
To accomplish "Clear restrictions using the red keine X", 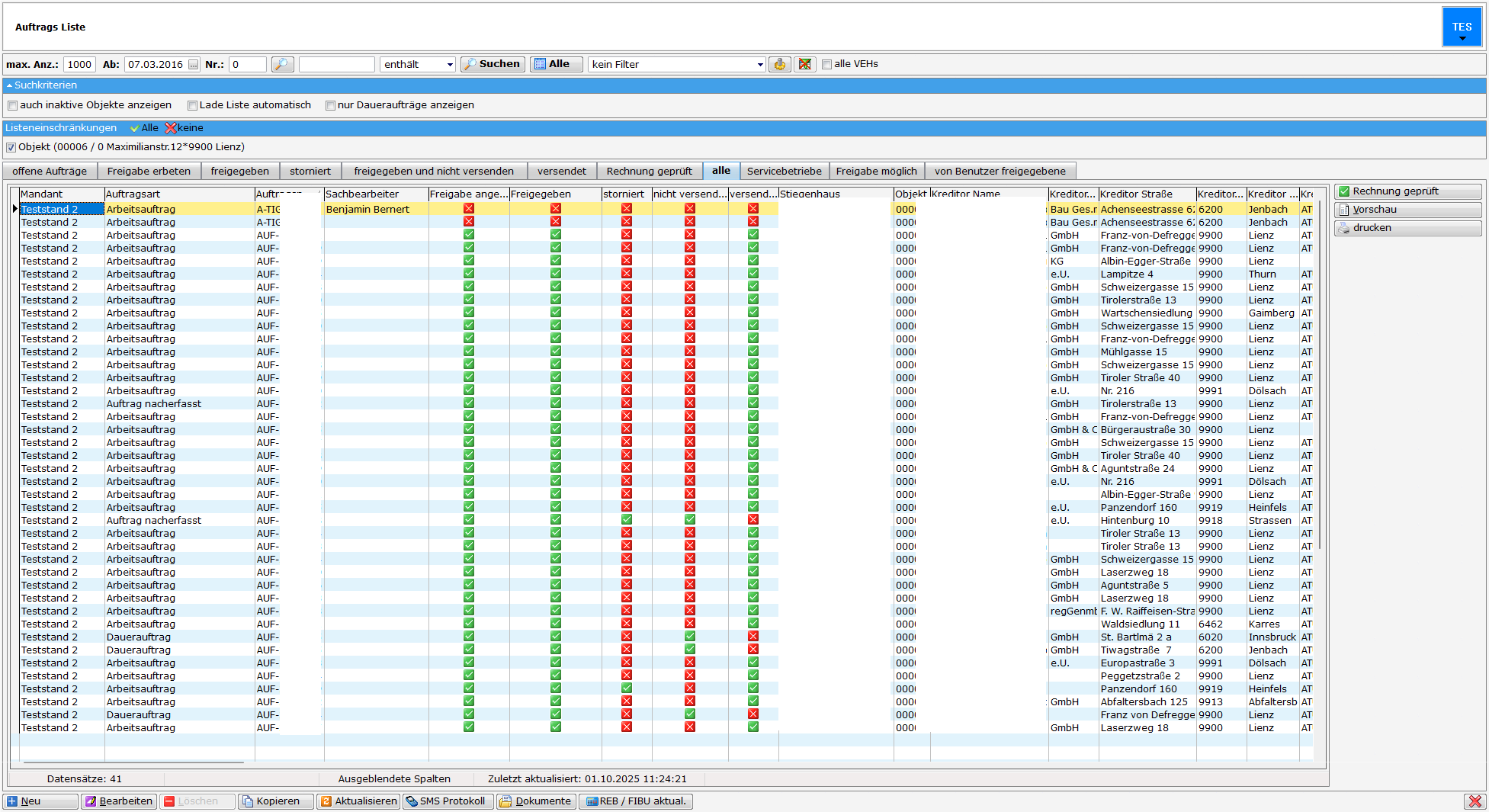I will coord(185,128).
